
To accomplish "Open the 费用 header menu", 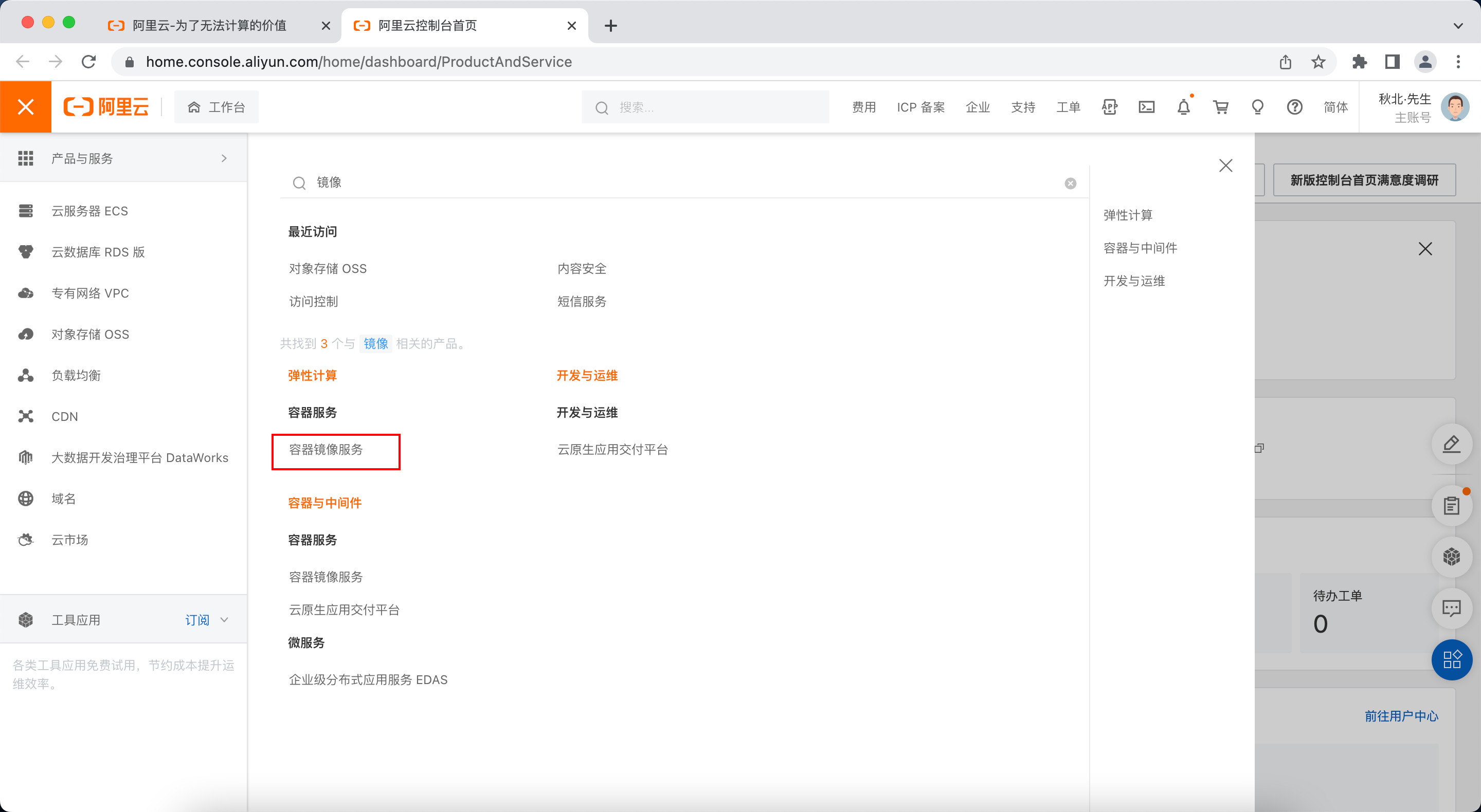I will (x=863, y=107).
